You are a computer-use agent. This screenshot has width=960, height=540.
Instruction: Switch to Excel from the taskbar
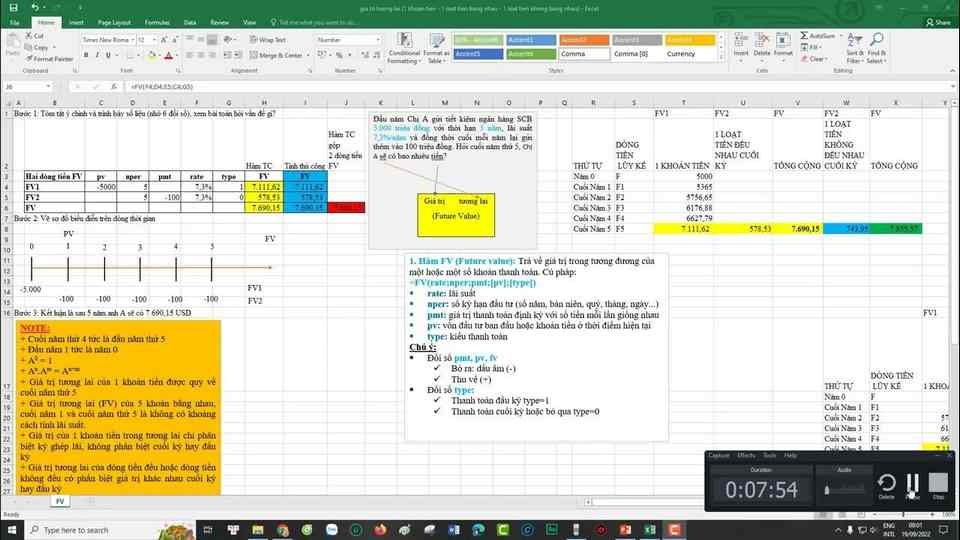[650, 530]
